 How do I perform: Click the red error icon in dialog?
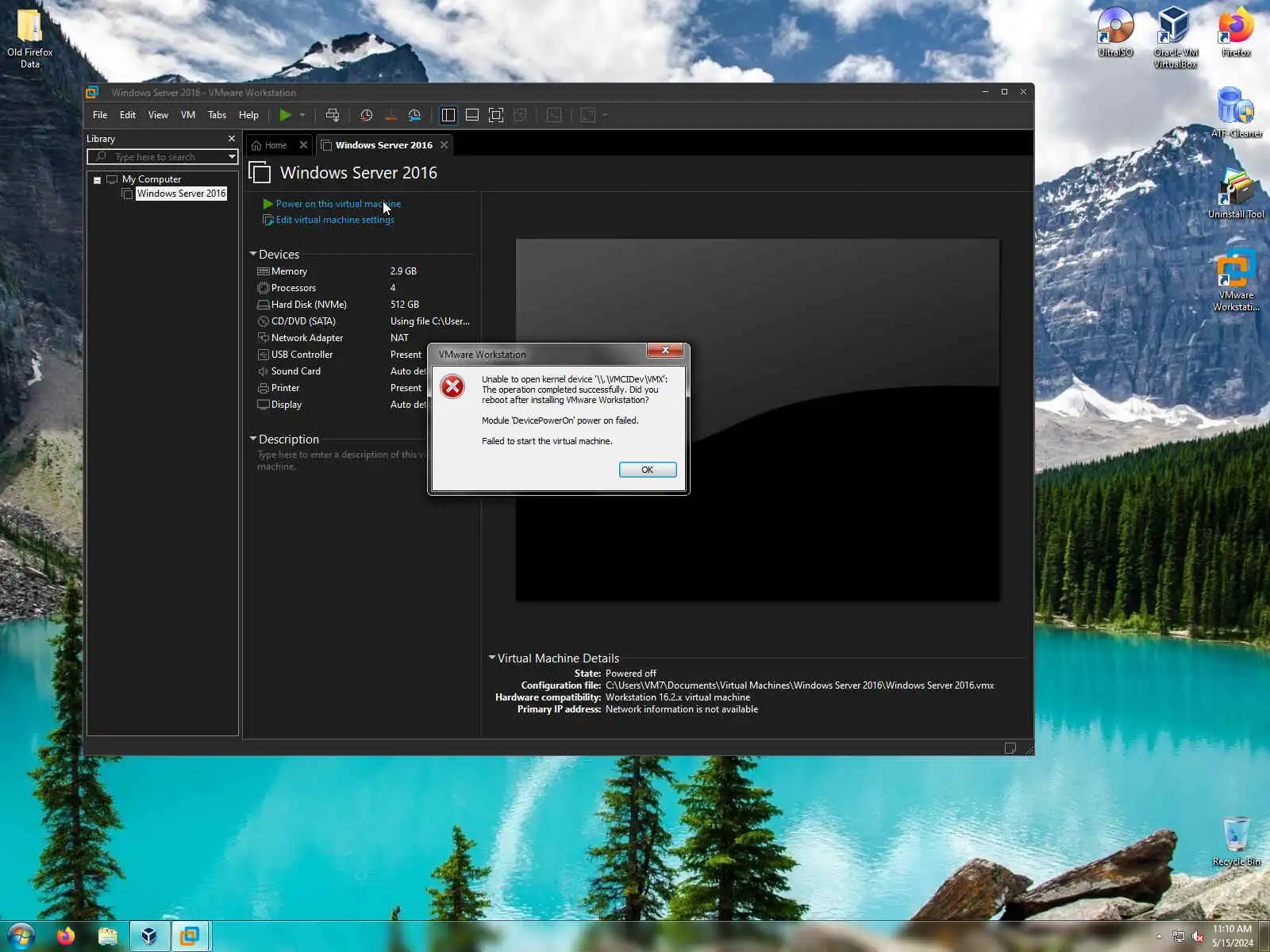(x=452, y=386)
